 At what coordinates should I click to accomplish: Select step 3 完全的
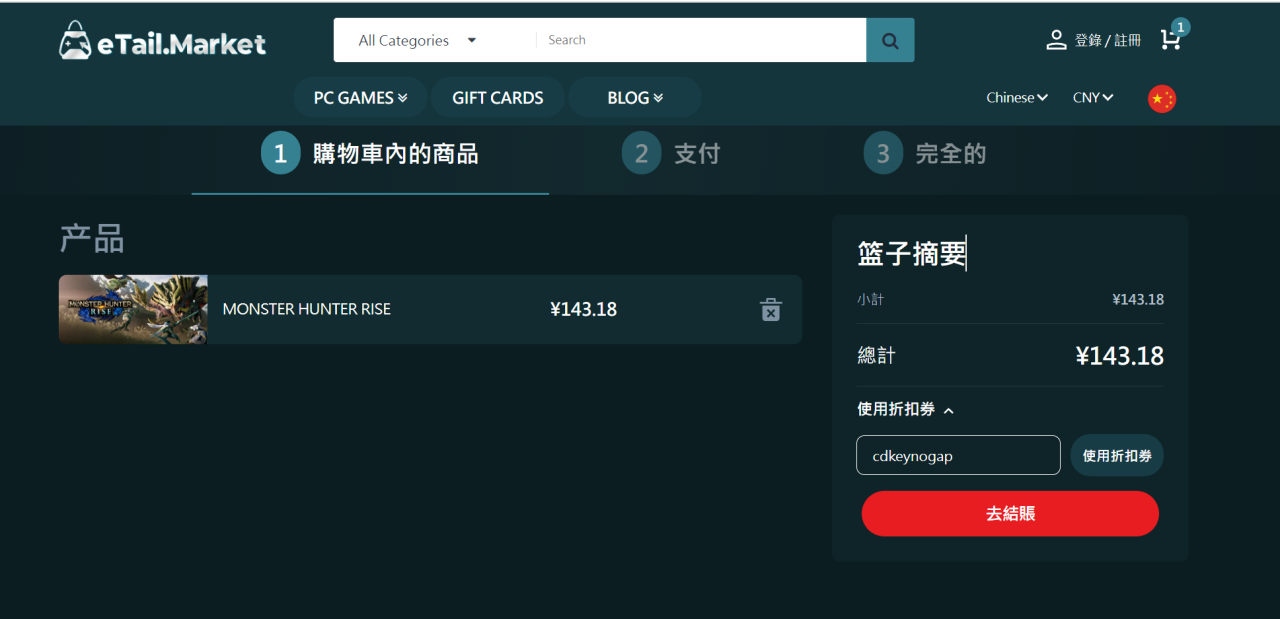click(x=925, y=154)
